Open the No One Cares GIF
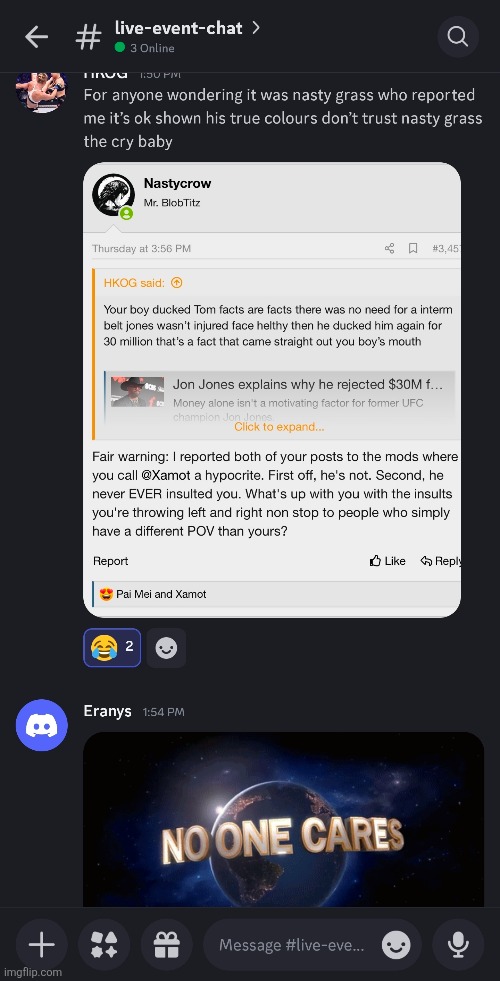Viewport: 500px width, 981px height. [283, 819]
